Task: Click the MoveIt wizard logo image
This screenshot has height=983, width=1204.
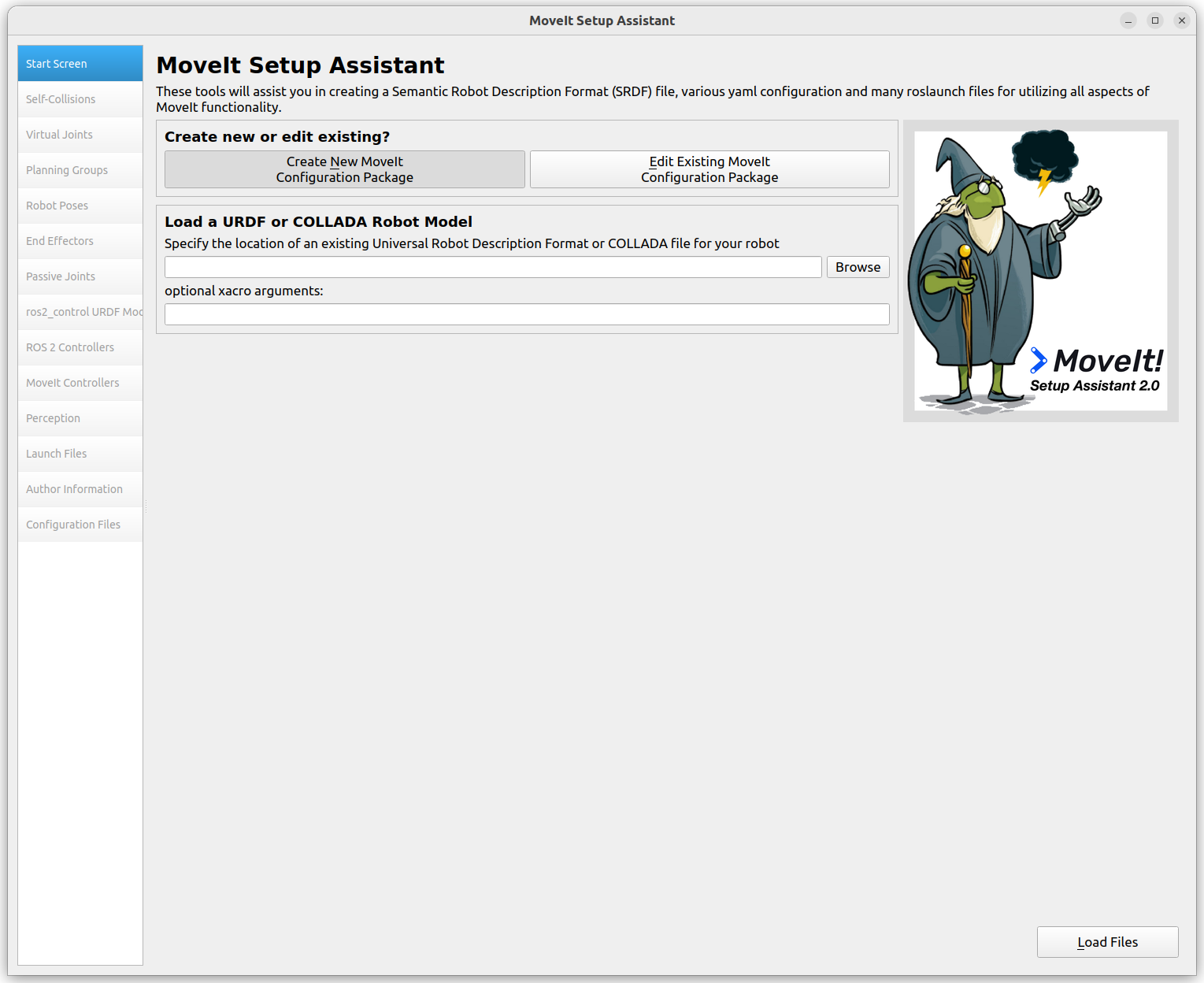Action: click(x=1040, y=271)
